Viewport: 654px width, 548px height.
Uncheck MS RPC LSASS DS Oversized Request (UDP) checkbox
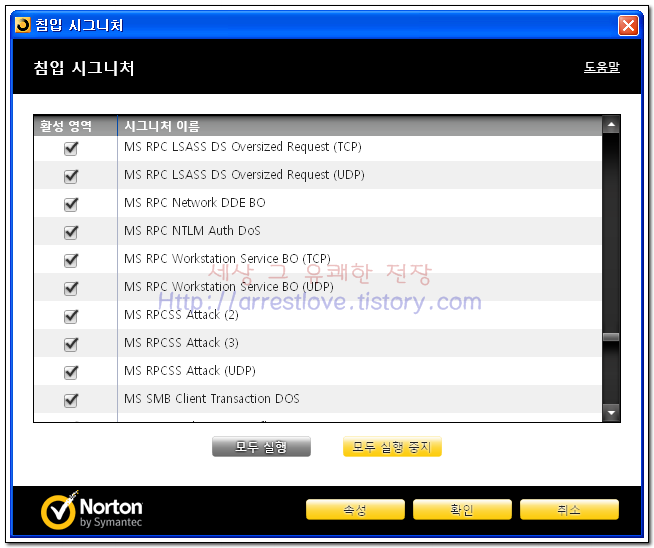pyautogui.click(x=71, y=176)
